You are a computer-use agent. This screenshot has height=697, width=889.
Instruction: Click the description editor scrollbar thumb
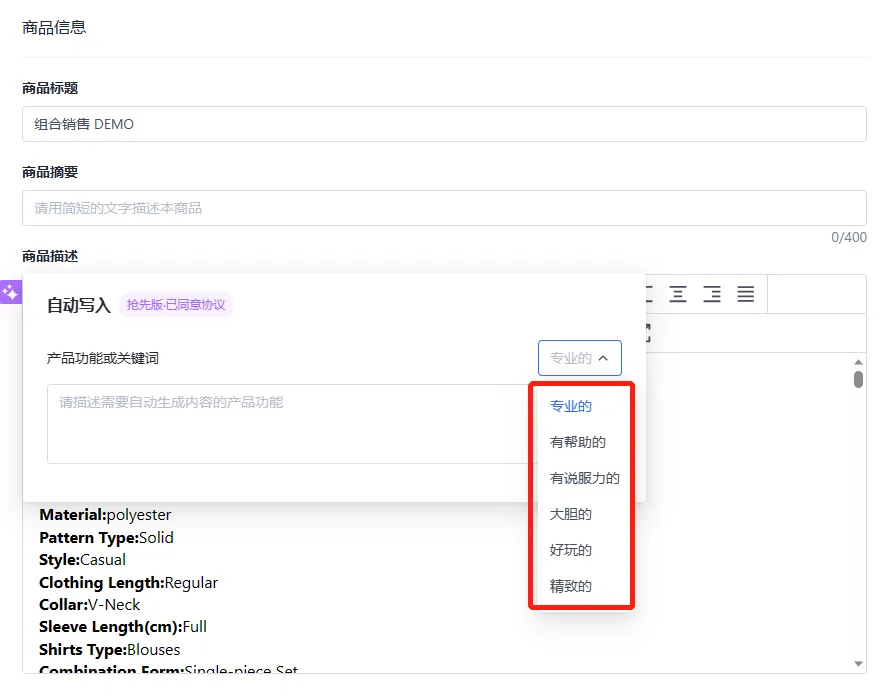pyautogui.click(x=858, y=379)
